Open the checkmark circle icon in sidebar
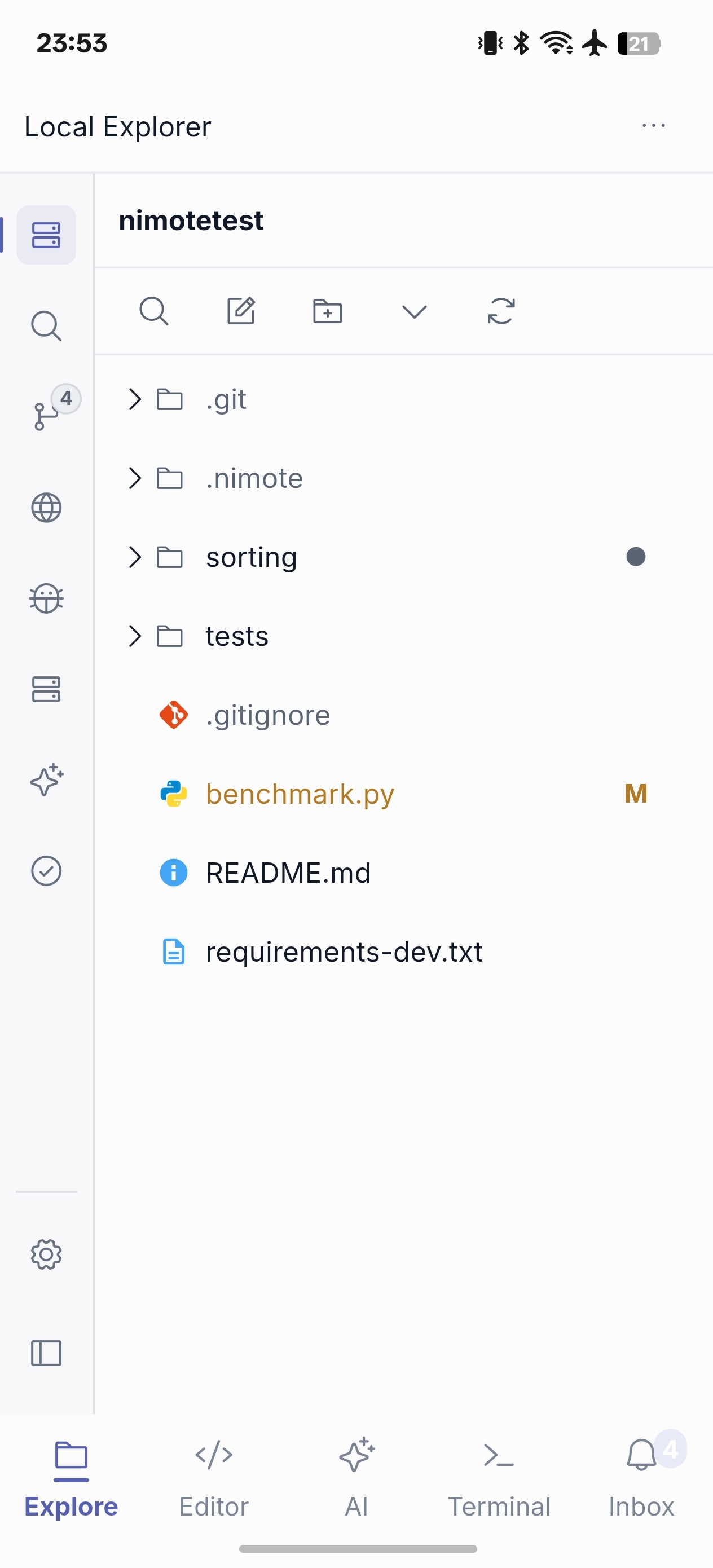713x1568 pixels. [x=46, y=871]
